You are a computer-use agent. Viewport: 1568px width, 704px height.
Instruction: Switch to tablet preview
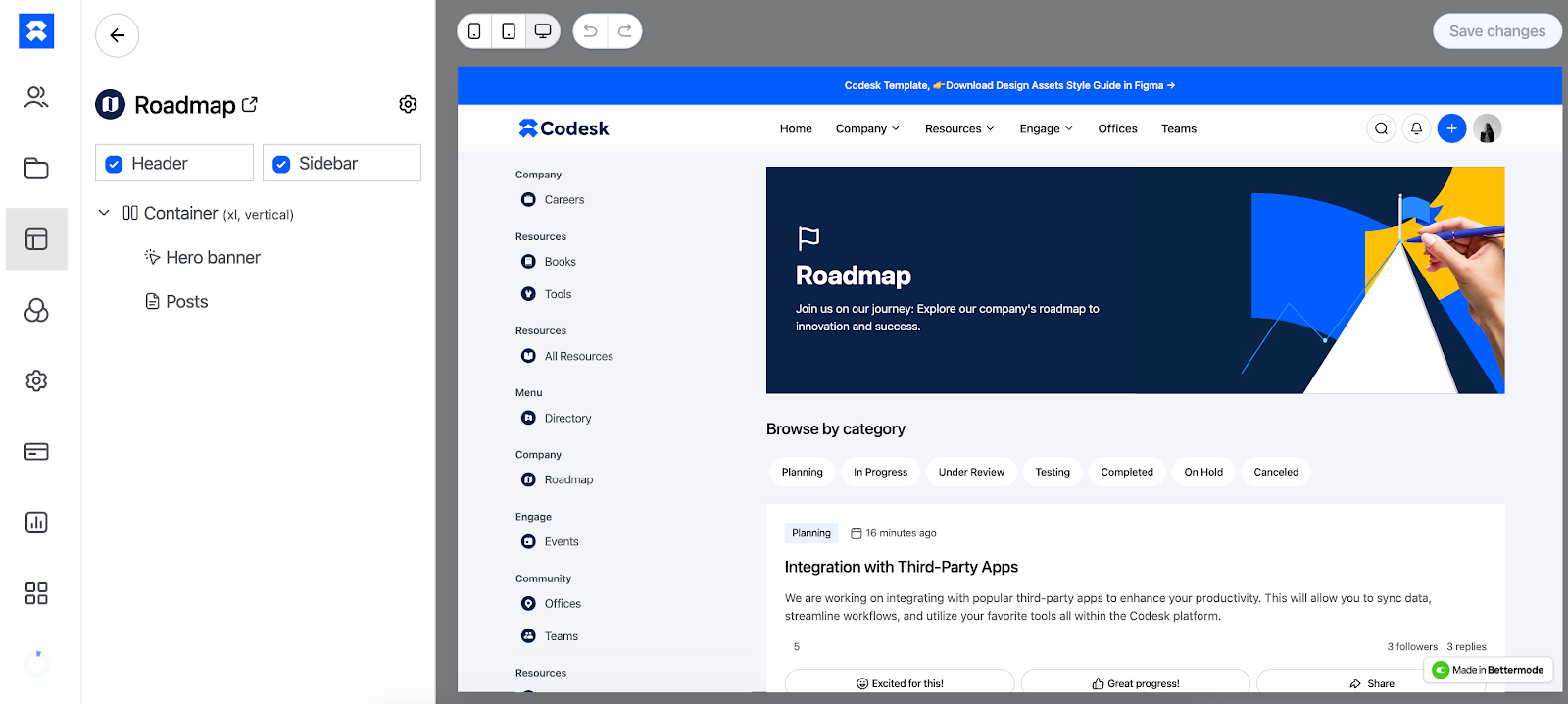[x=509, y=31]
